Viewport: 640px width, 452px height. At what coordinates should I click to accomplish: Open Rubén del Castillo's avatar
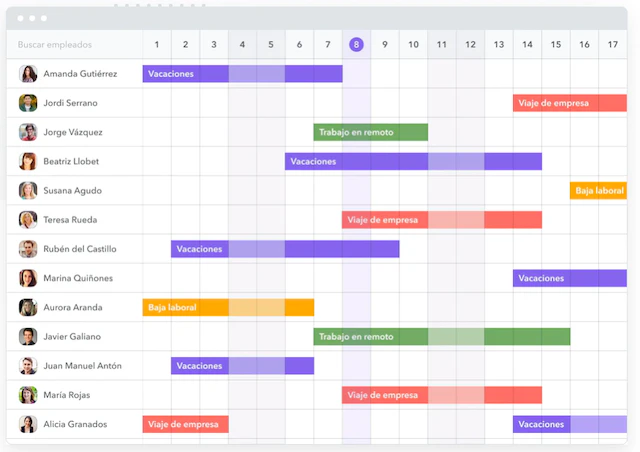(x=28, y=249)
